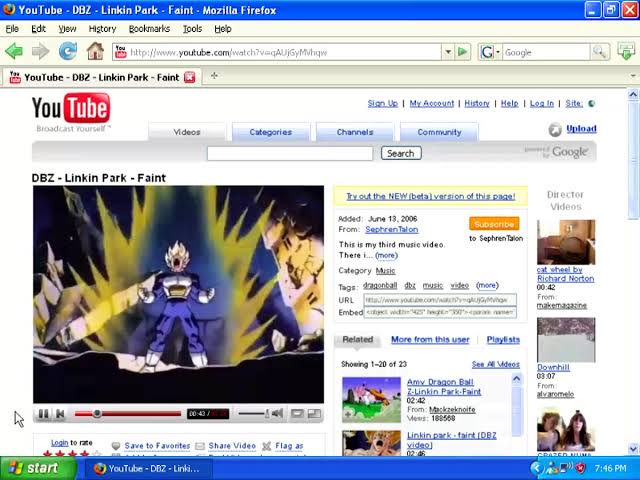Screen dimensions: 640x480
Task: Open the Edit menu
Action: 38,29
